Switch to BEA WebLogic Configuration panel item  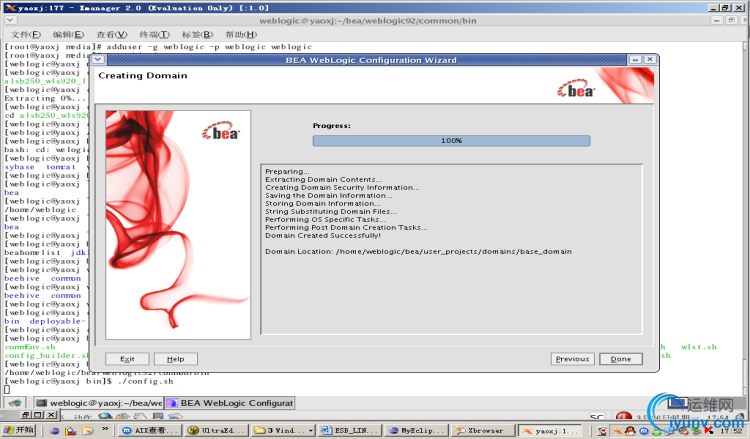click(230, 403)
